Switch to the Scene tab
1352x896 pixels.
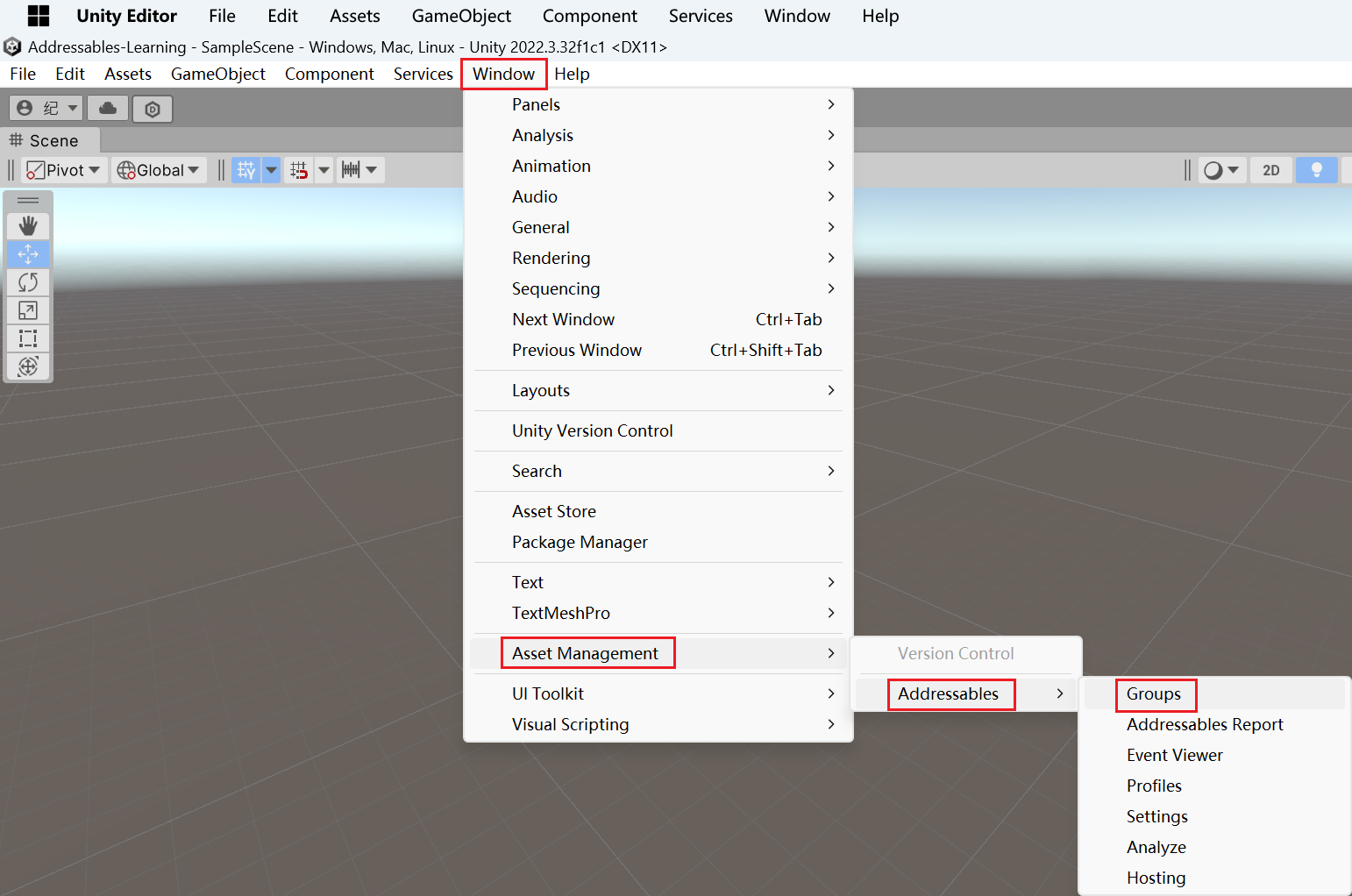pos(51,140)
